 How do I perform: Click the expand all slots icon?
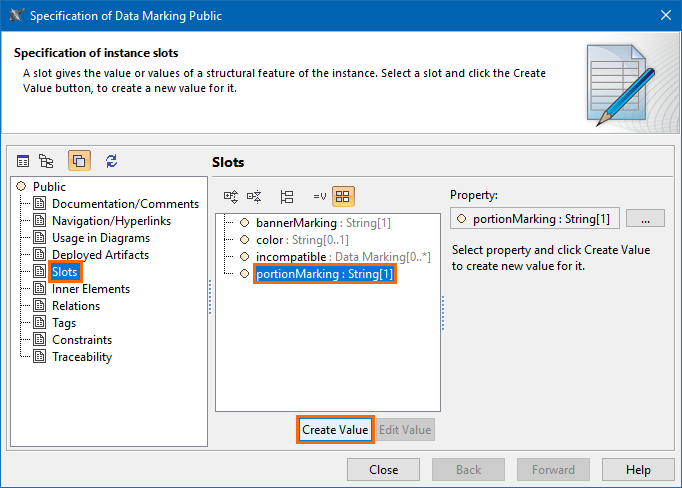pyautogui.click(x=231, y=197)
